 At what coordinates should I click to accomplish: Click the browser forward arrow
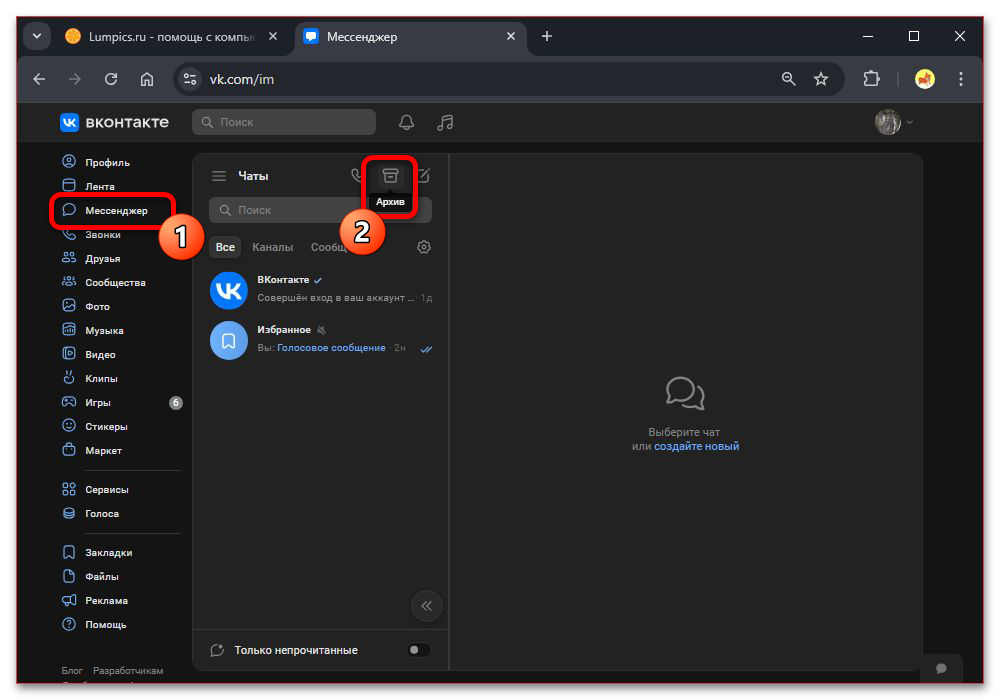click(75, 79)
